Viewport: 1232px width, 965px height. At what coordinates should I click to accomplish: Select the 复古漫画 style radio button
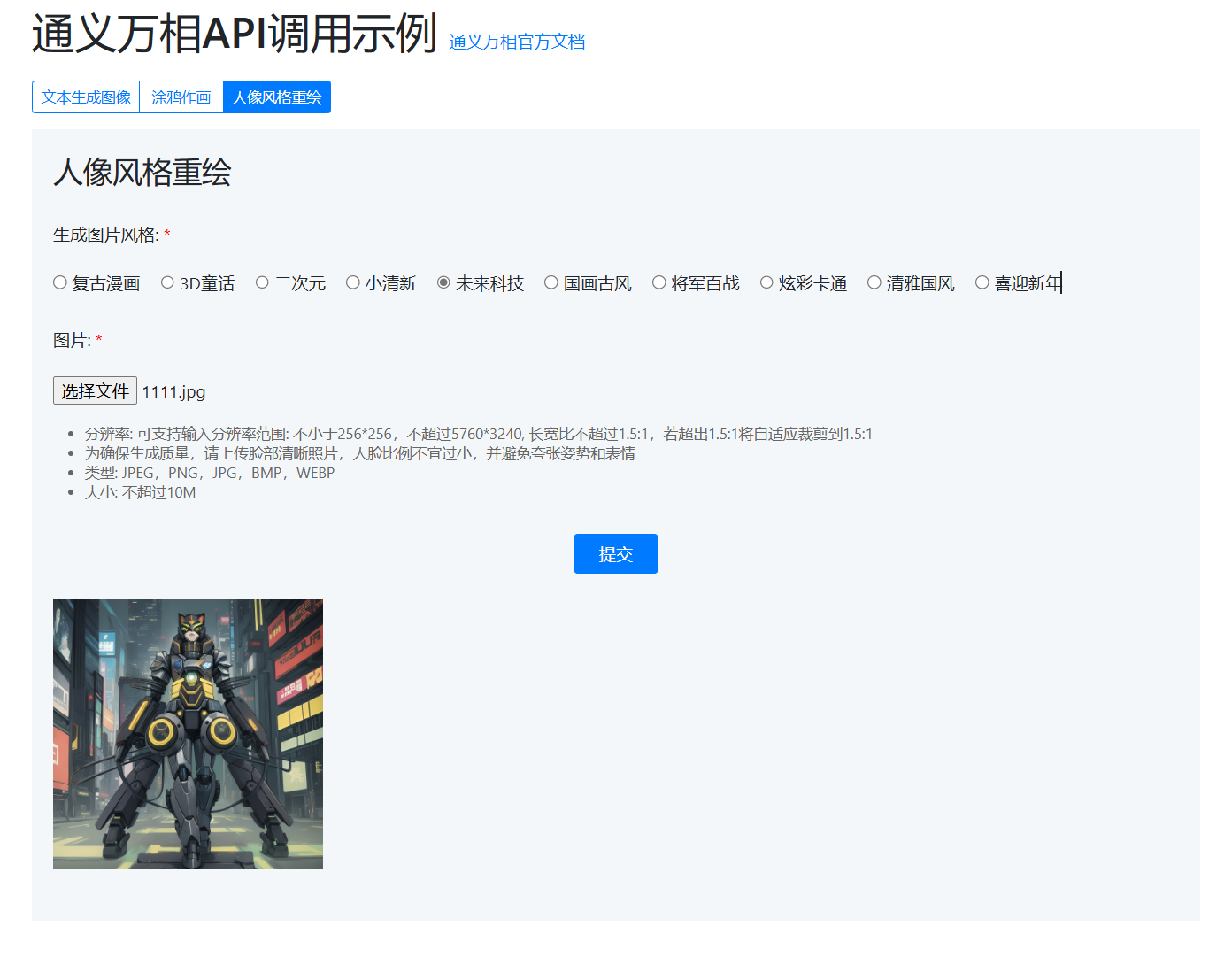[x=60, y=282]
